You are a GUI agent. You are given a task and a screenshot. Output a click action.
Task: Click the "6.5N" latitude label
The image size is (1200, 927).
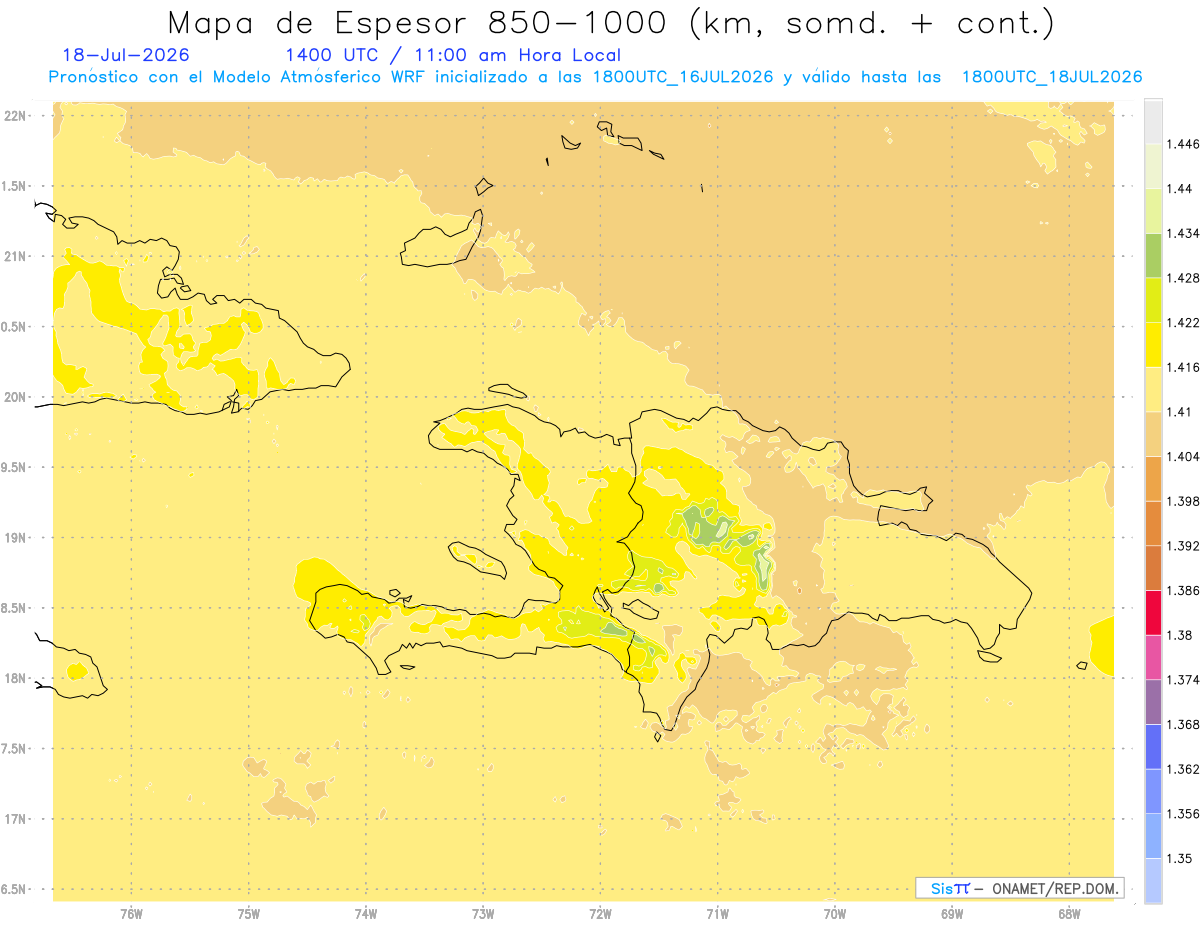tap(16, 889)
